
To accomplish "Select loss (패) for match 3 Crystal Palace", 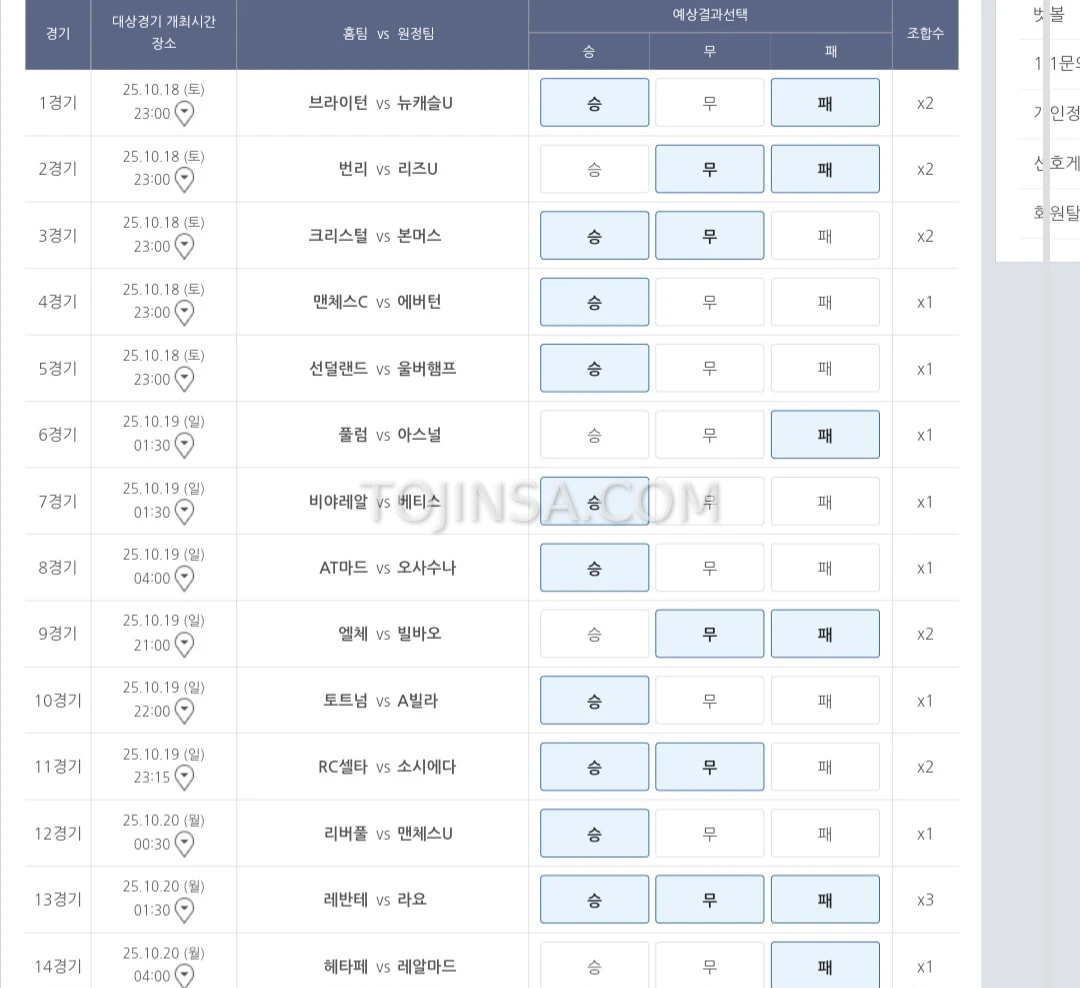I will coord(825,236).
